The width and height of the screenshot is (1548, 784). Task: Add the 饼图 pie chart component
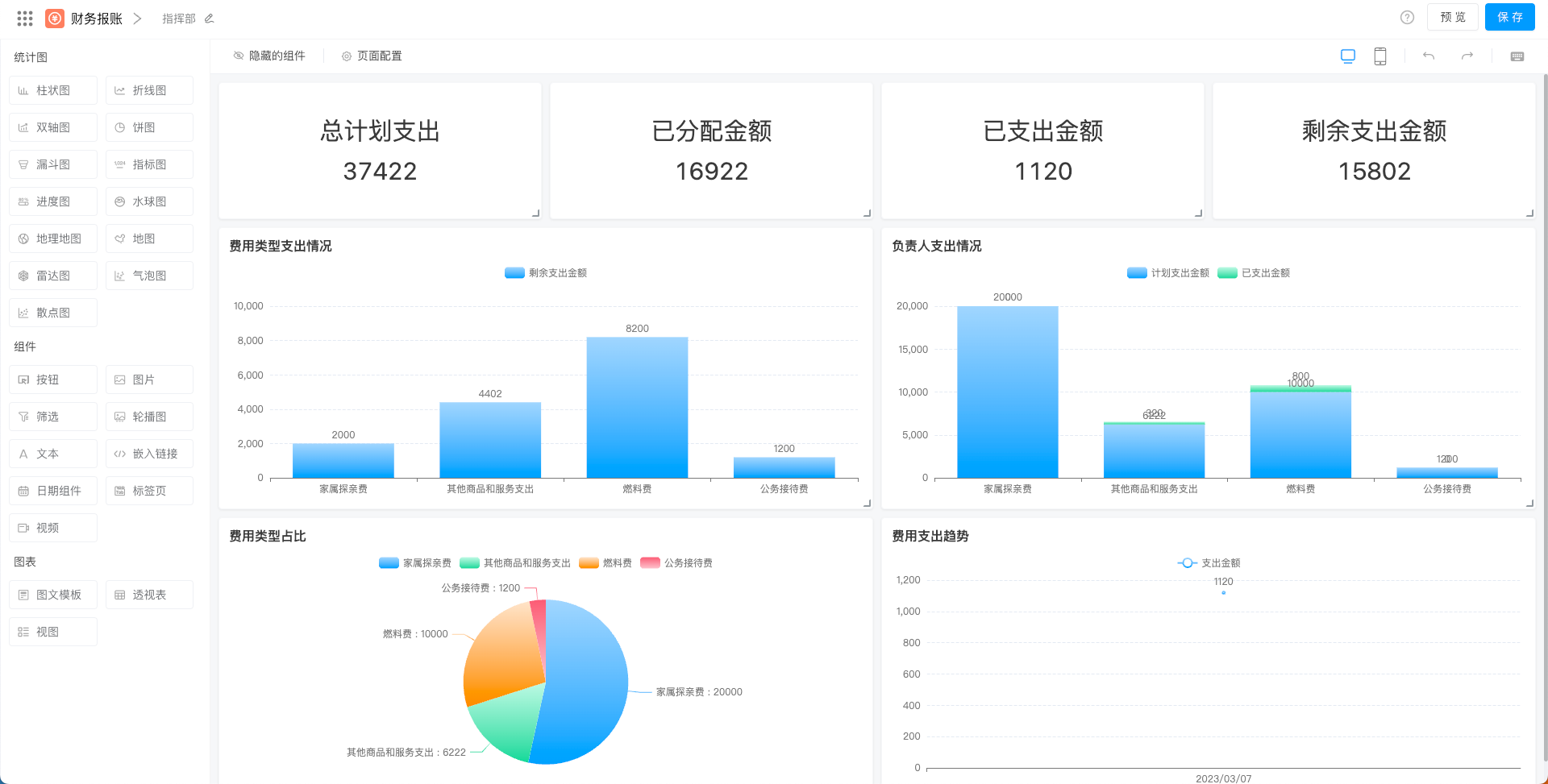149,127
